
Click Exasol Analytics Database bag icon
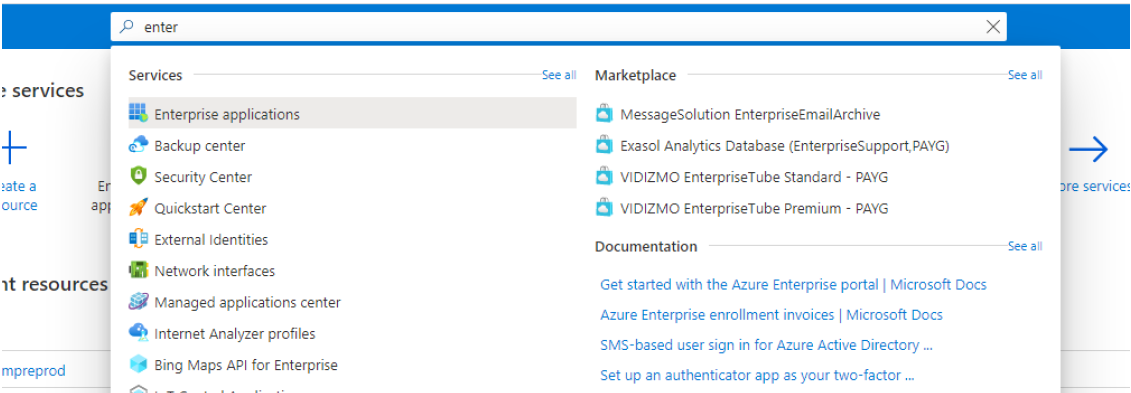(x=604, y=146)
